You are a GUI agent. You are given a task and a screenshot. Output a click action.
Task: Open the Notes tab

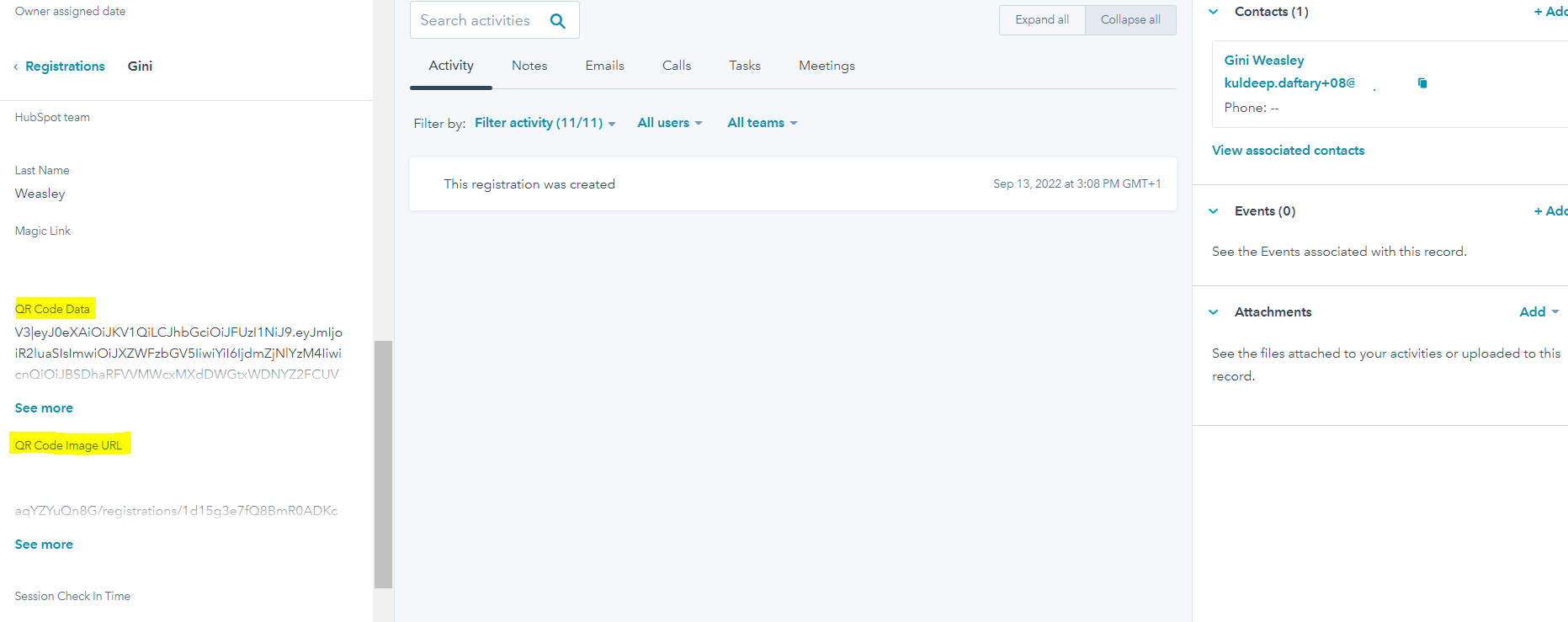click(529, 66)
